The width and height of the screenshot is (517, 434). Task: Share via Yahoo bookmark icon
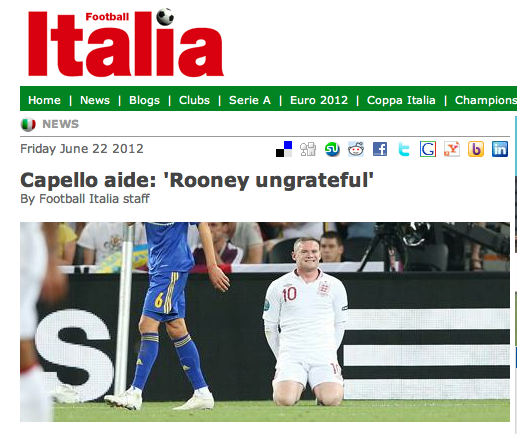[452, 149]
